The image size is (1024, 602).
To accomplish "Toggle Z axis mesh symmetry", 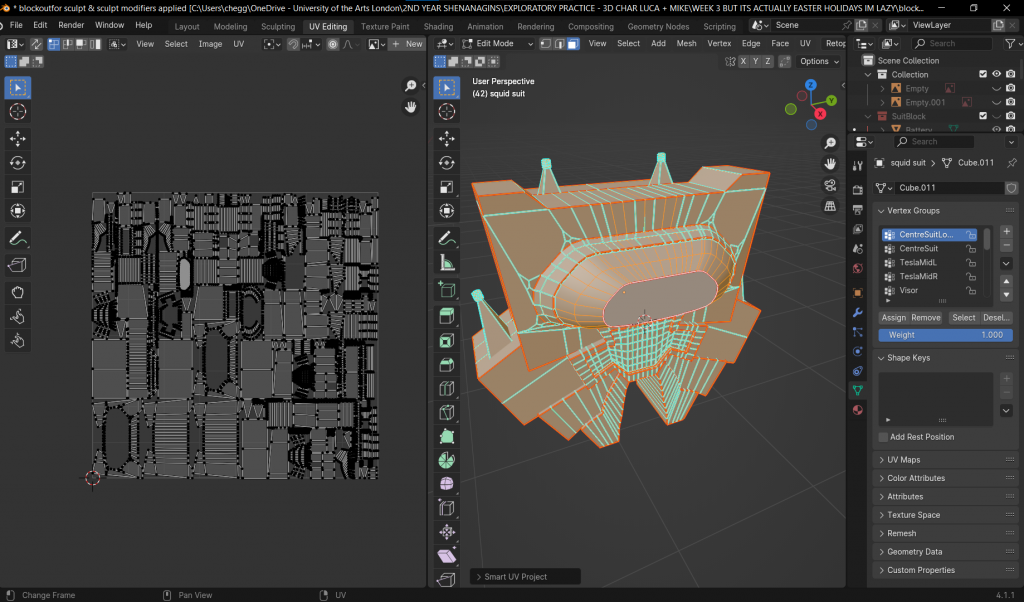I will [x=768, y=61].
